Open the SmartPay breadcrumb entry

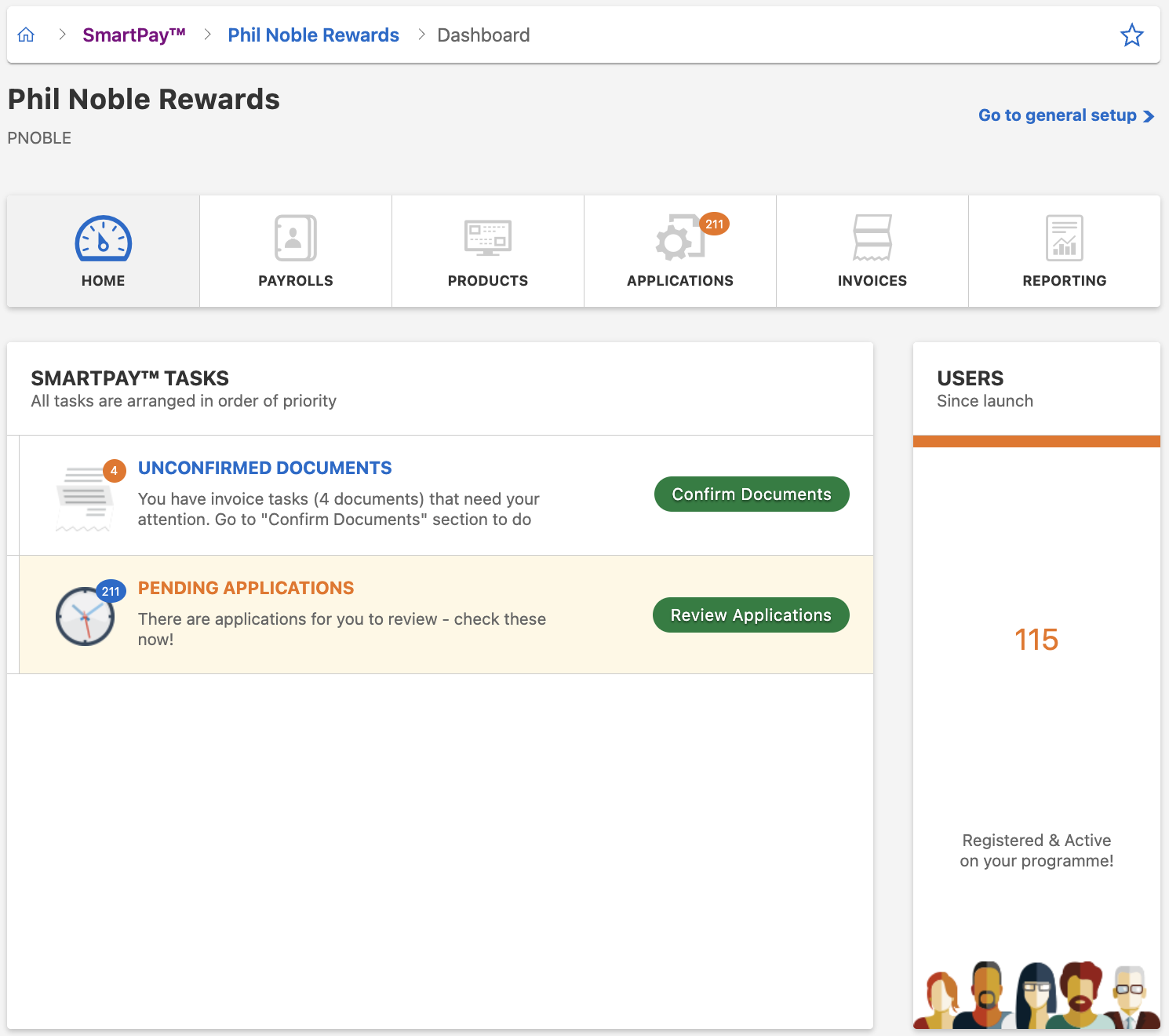click(134, 35)
